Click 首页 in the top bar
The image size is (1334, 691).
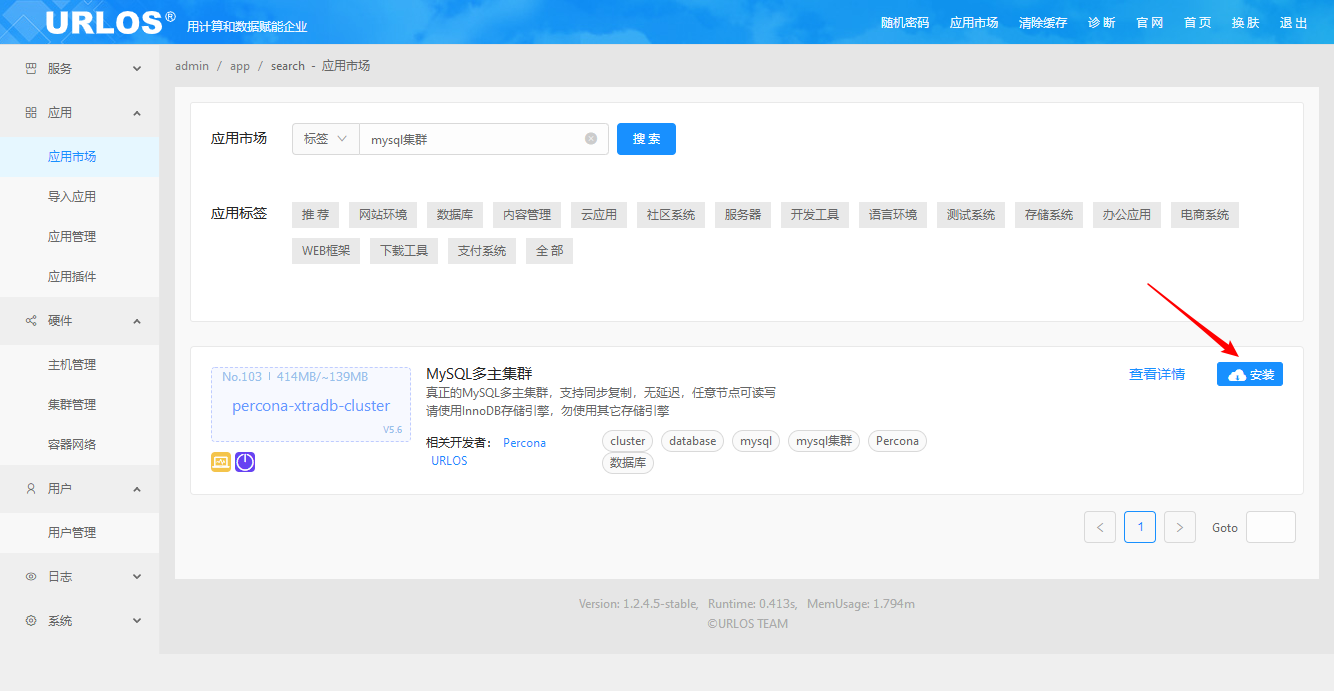click(1198, 23)
